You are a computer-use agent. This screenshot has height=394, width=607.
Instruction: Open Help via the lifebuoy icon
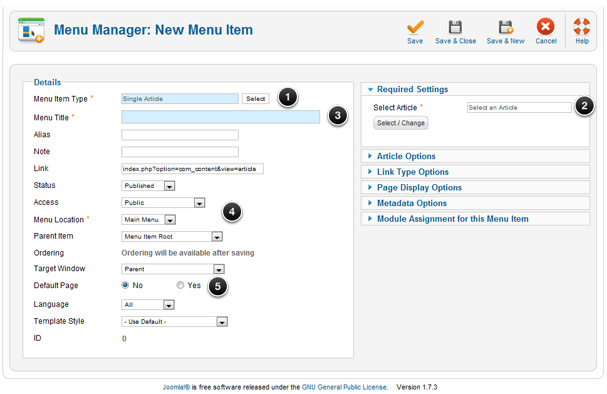(x=582, y=27)
